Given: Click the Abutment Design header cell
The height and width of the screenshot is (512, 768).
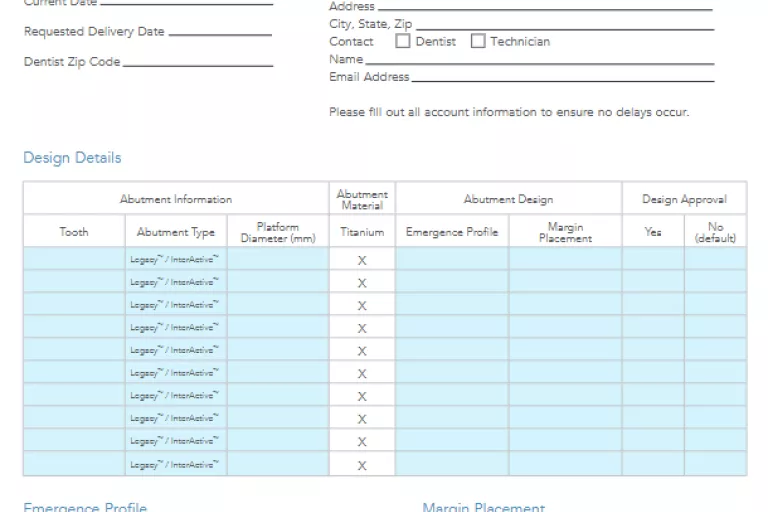Looking at the screenshot, I should pyautogui.click(x=508, y=198).
